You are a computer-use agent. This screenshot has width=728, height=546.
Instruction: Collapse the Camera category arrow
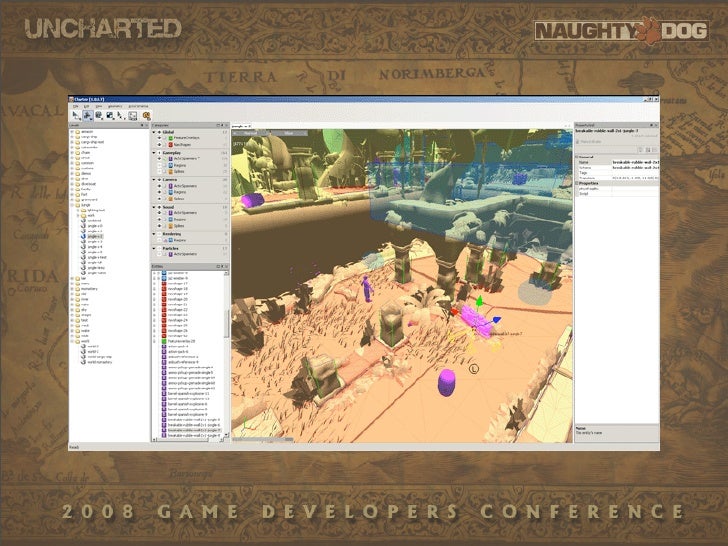(x=154, y=180)
